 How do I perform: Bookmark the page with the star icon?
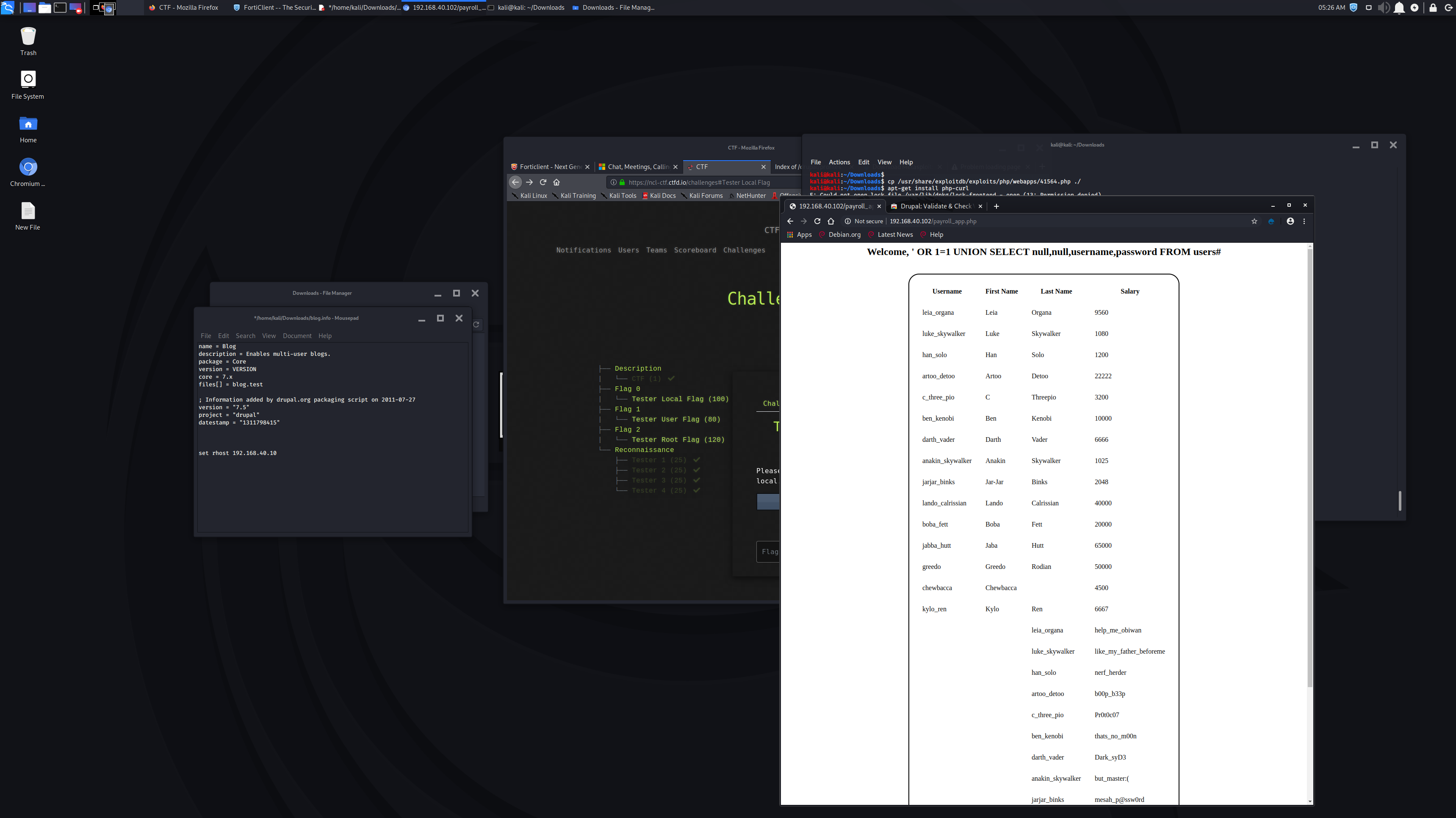pos(1254,221)
